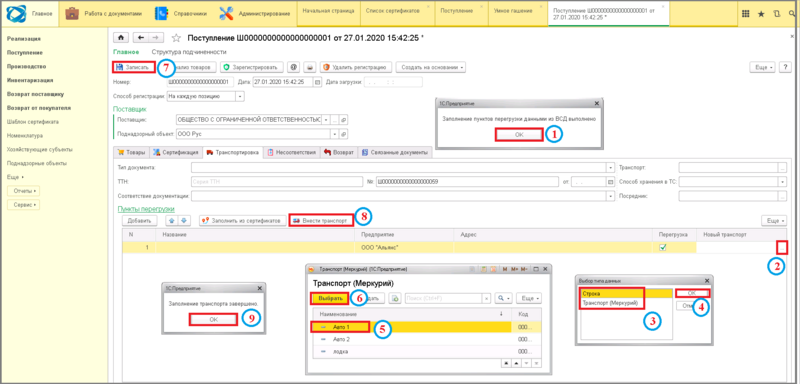Open calendar for the ТТН date field

point(610,182)
